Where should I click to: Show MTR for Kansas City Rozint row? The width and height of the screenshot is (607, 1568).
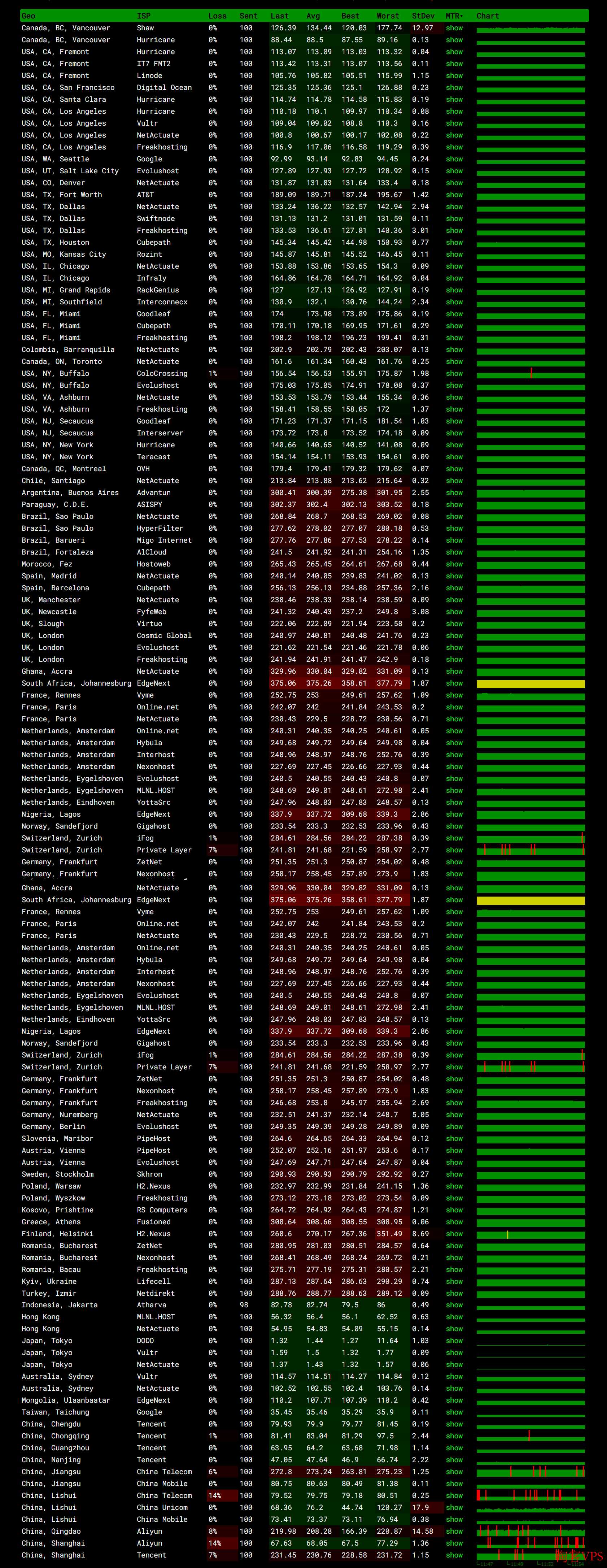[454, 255]
